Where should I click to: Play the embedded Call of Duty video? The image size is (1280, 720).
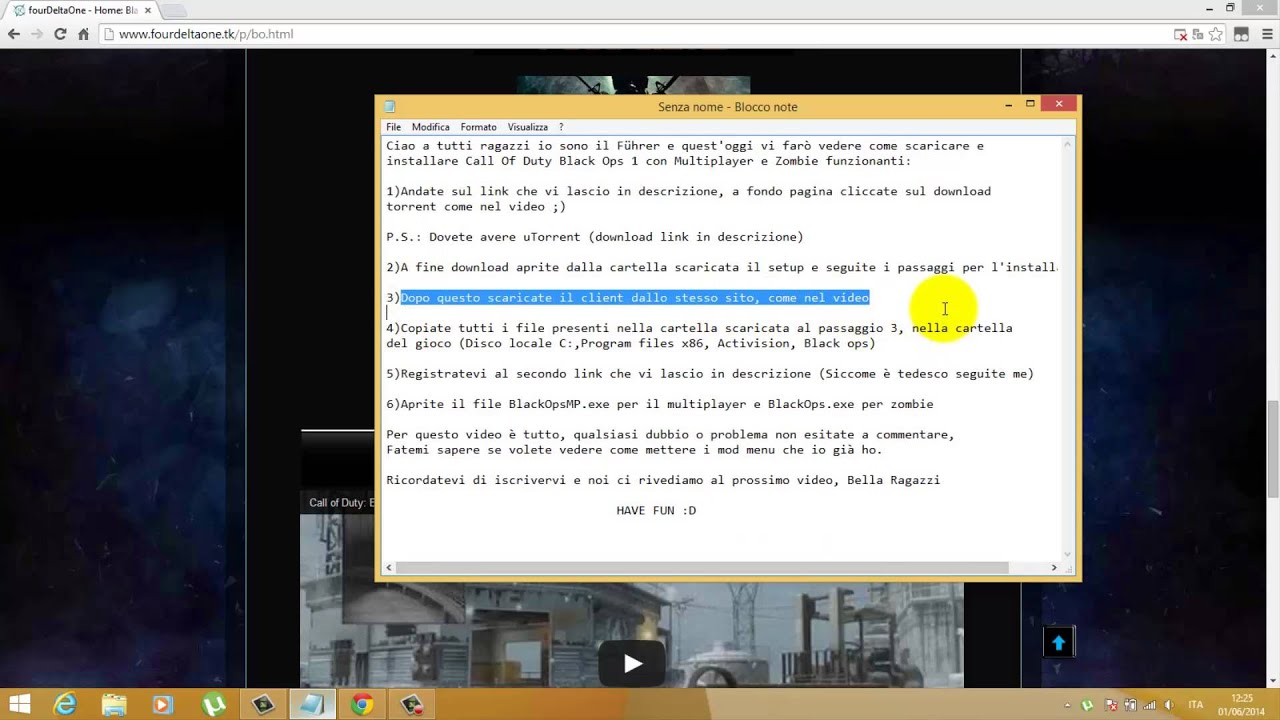point(632,663)
